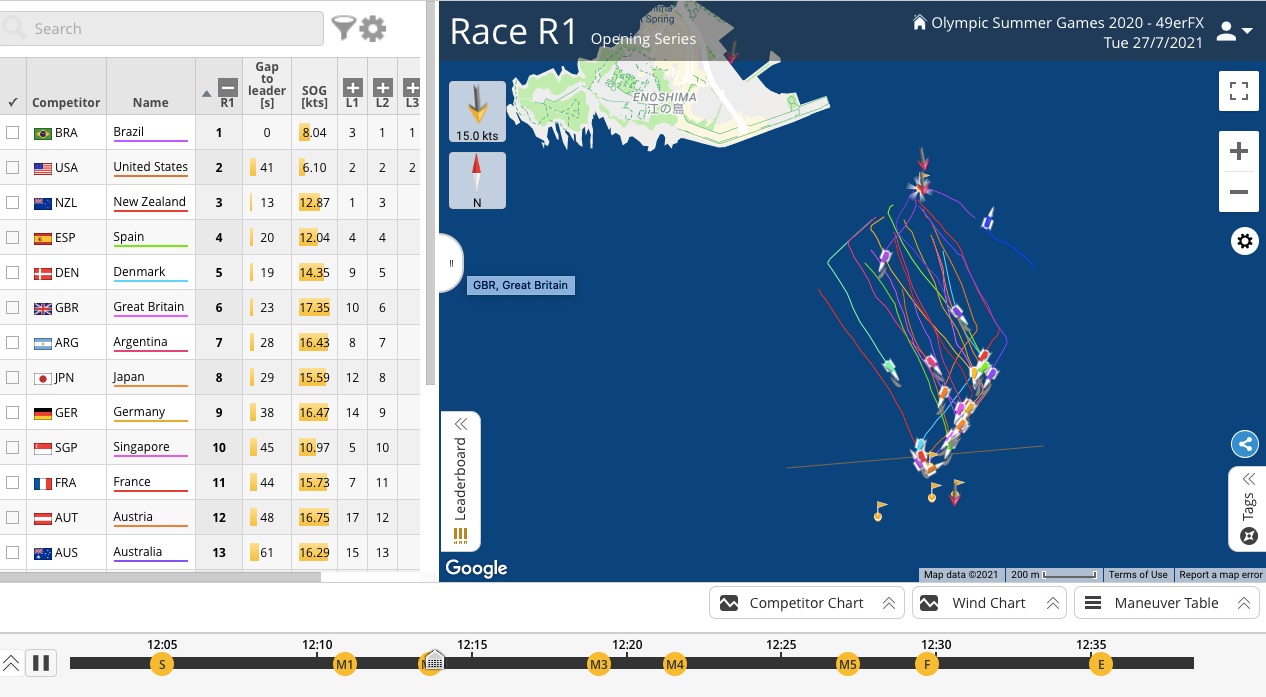Expand the Maneuver Table panel
Image resolution: width=1266 pixels, height=697 pixels.
(x=1166, y=603)
